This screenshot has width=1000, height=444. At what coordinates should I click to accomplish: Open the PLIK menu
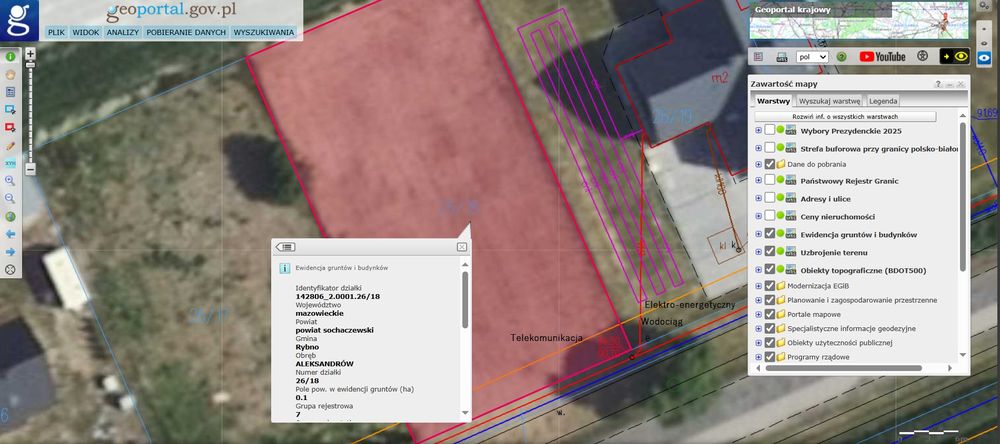(57, 32)
